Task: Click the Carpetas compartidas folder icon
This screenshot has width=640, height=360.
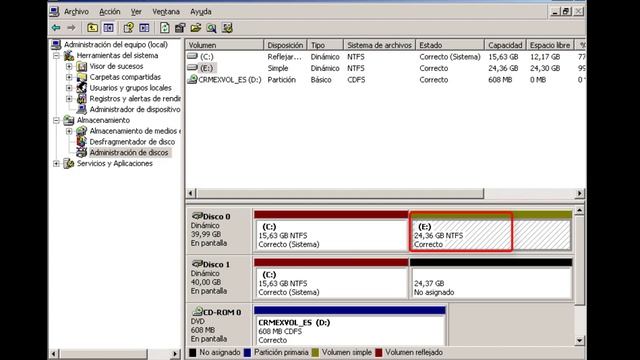Action: tap(82, 77)
